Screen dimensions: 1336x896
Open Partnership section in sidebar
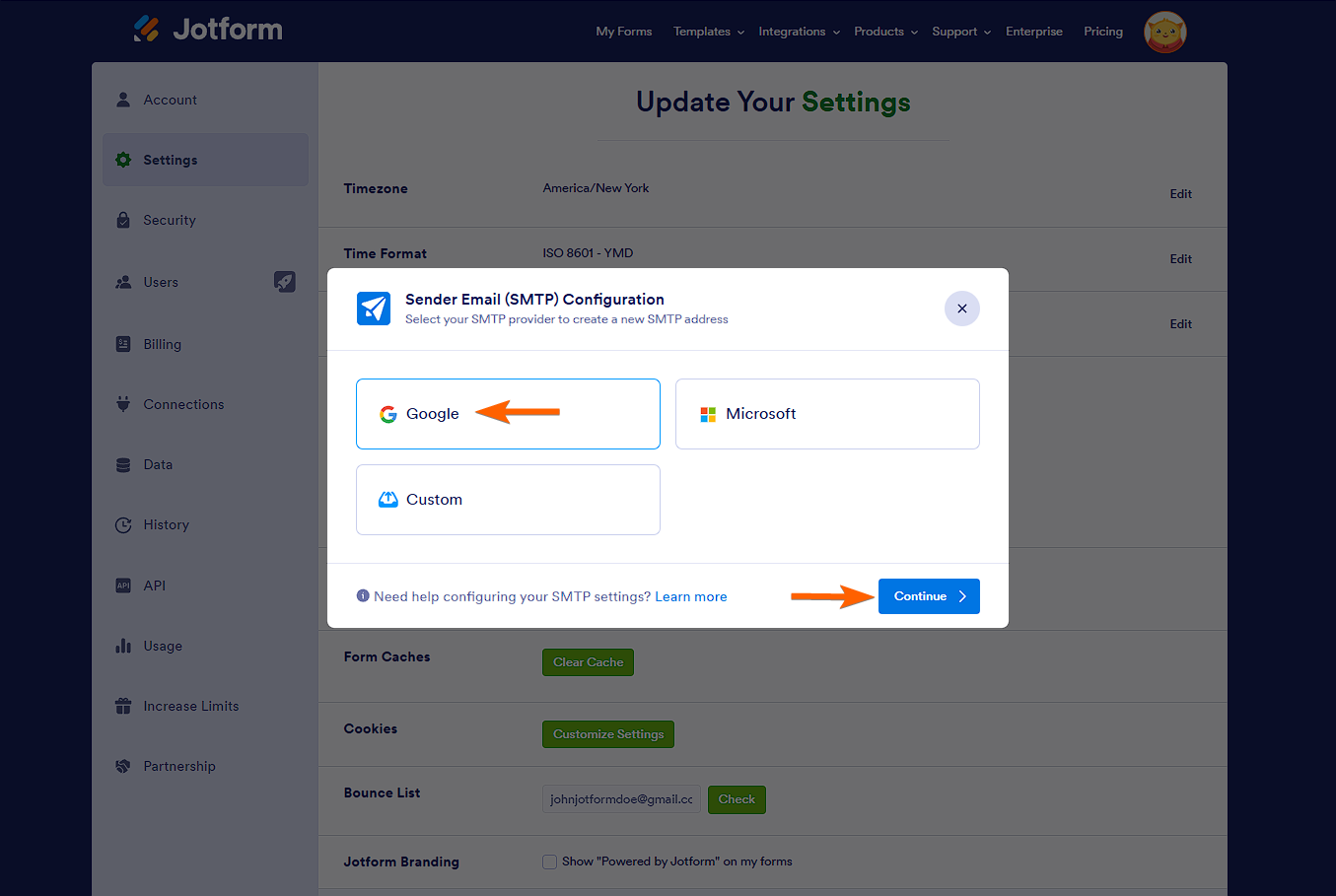tap(205, 766)
